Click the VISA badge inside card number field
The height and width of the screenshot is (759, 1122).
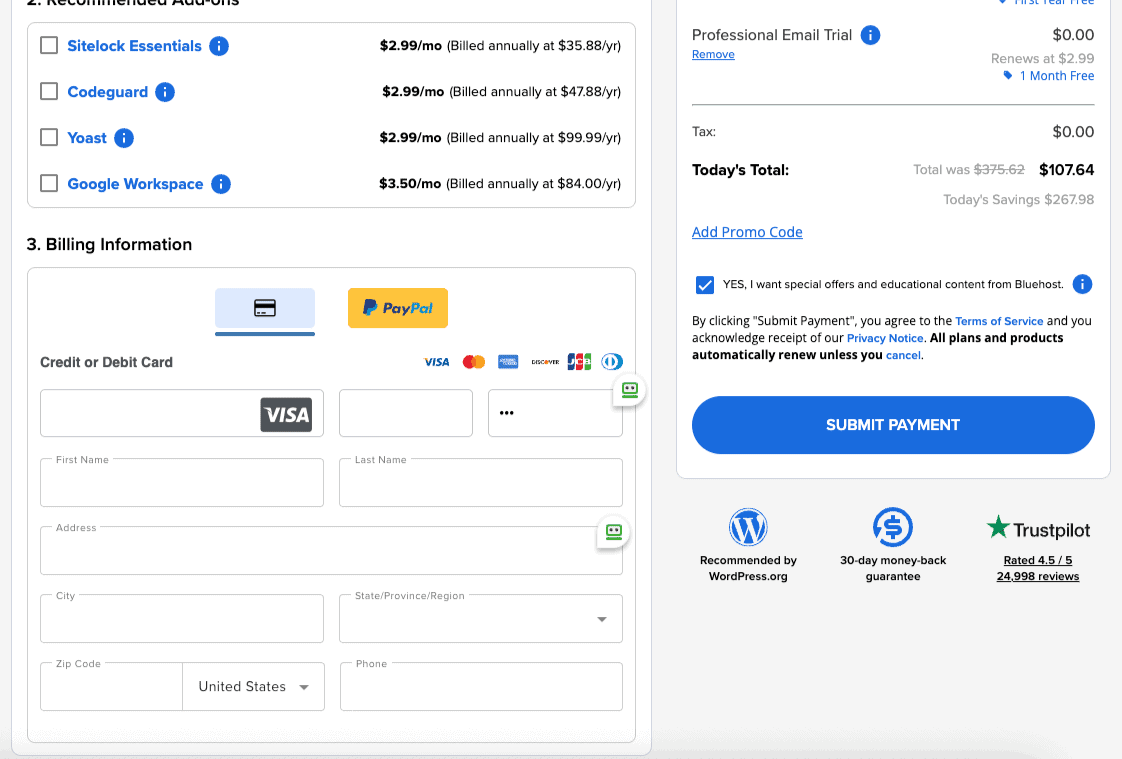[286, 414]
